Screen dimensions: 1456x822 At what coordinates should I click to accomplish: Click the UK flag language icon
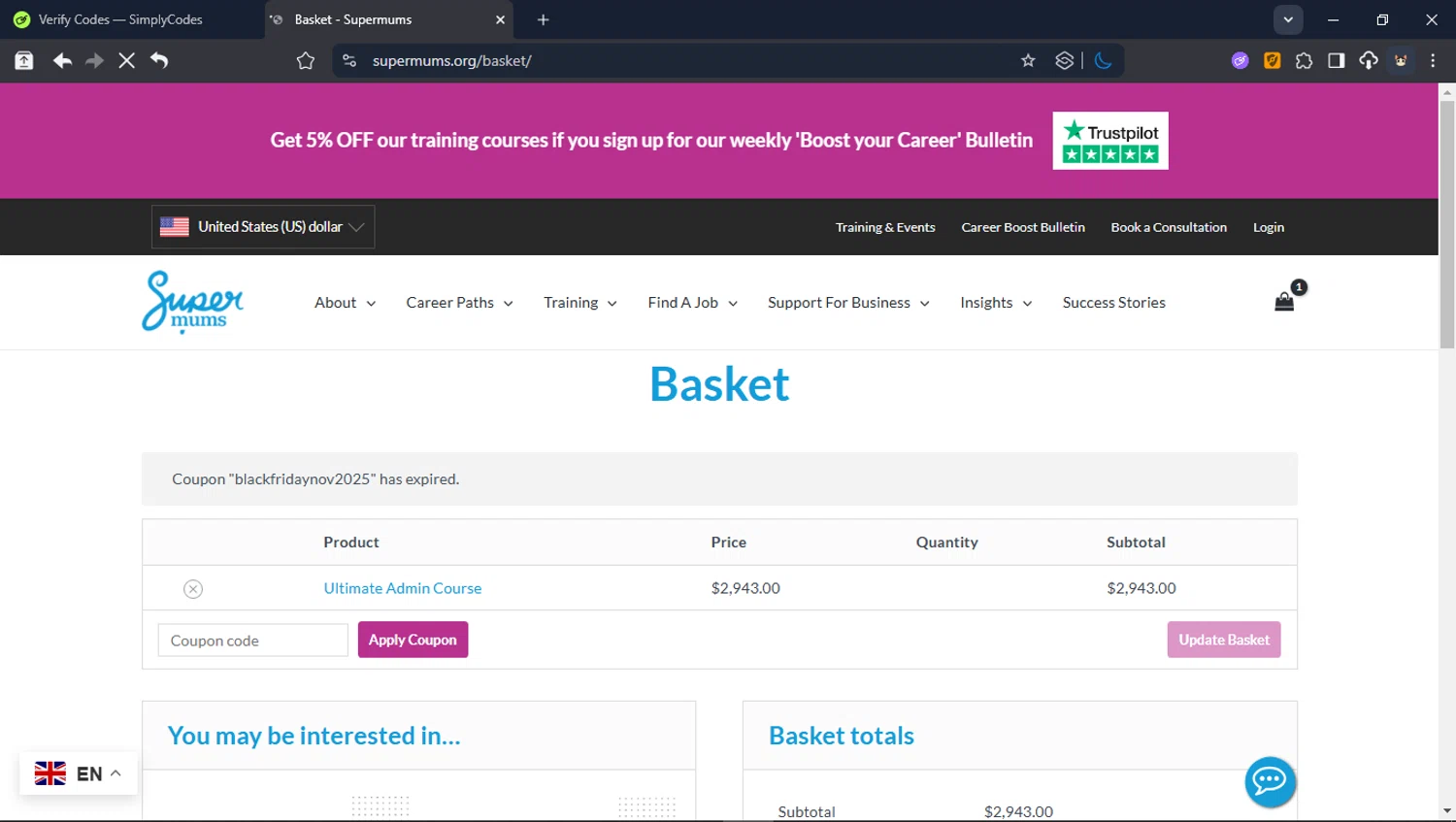click(x=50, y=773)
